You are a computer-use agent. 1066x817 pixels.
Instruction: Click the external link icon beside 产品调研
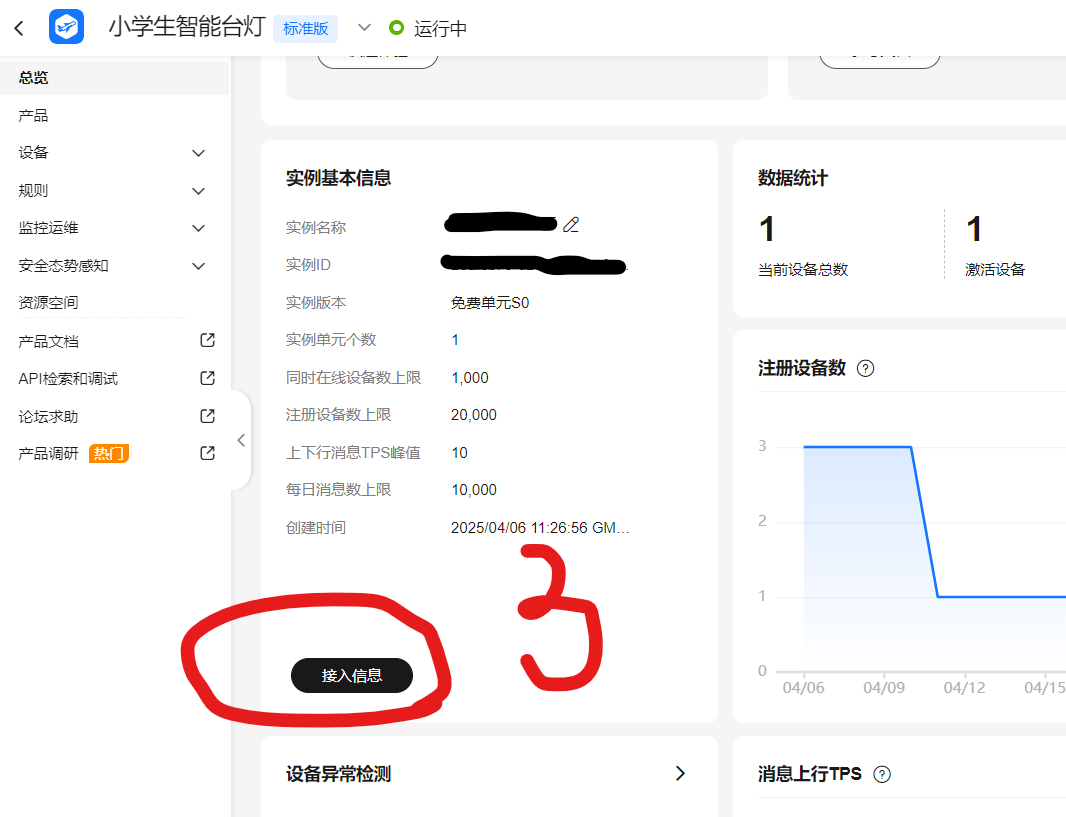tap(206, 452)
